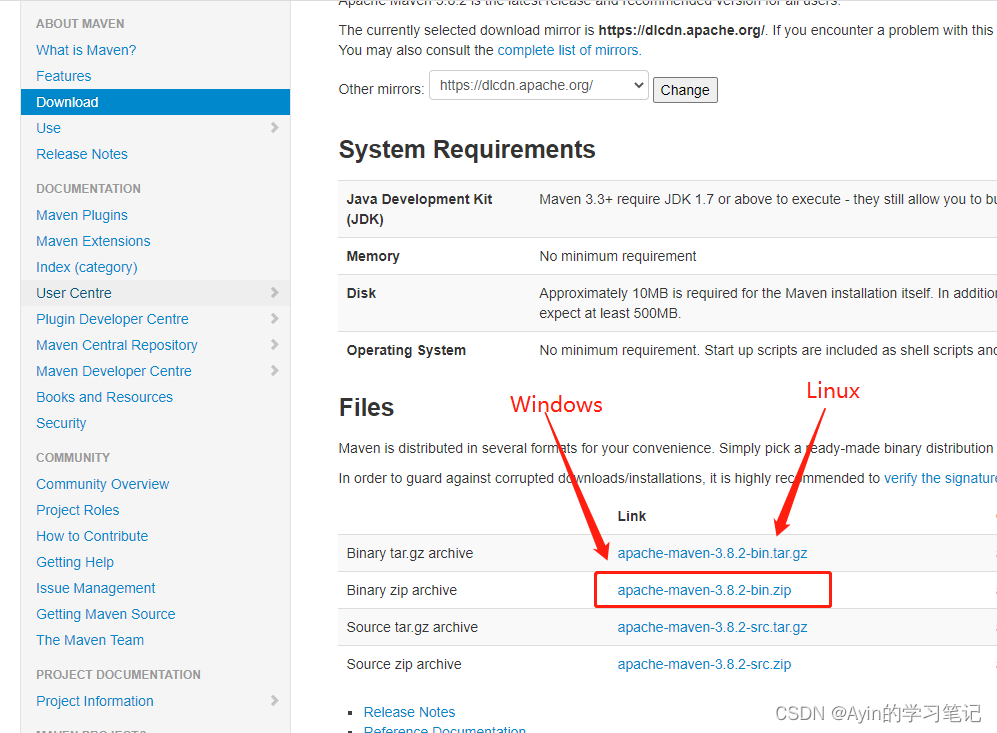Download apache-maven-3.8.2-bin.tar.gz
The image size is (997, 733).
click(x=712, y=554)
